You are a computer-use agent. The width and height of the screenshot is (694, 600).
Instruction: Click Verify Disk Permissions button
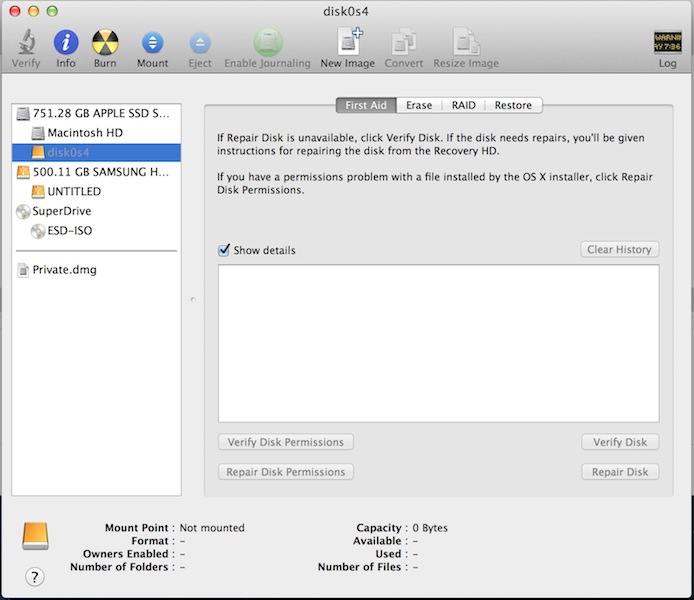[285, 442]
